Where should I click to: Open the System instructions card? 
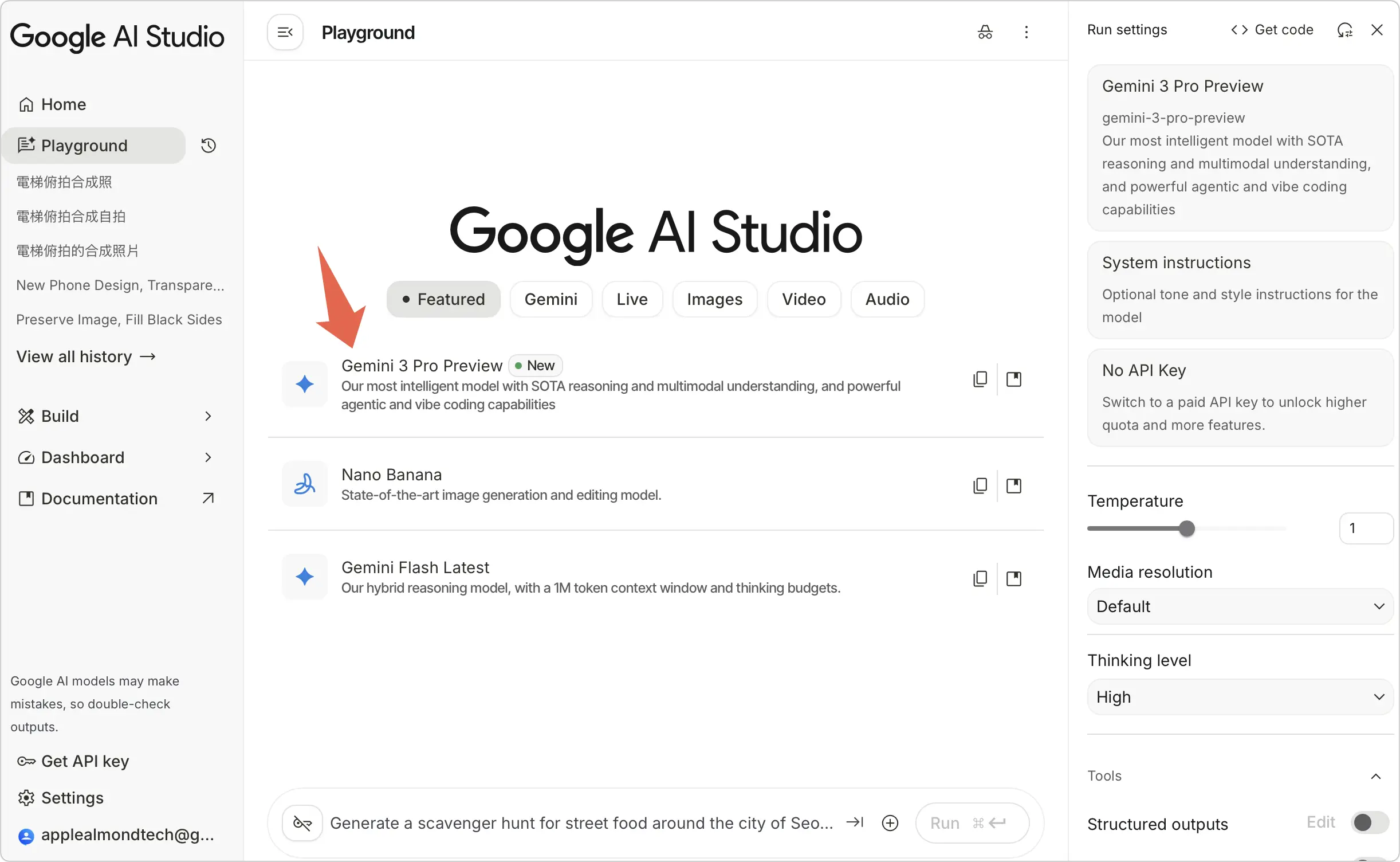click(1240, 290)
